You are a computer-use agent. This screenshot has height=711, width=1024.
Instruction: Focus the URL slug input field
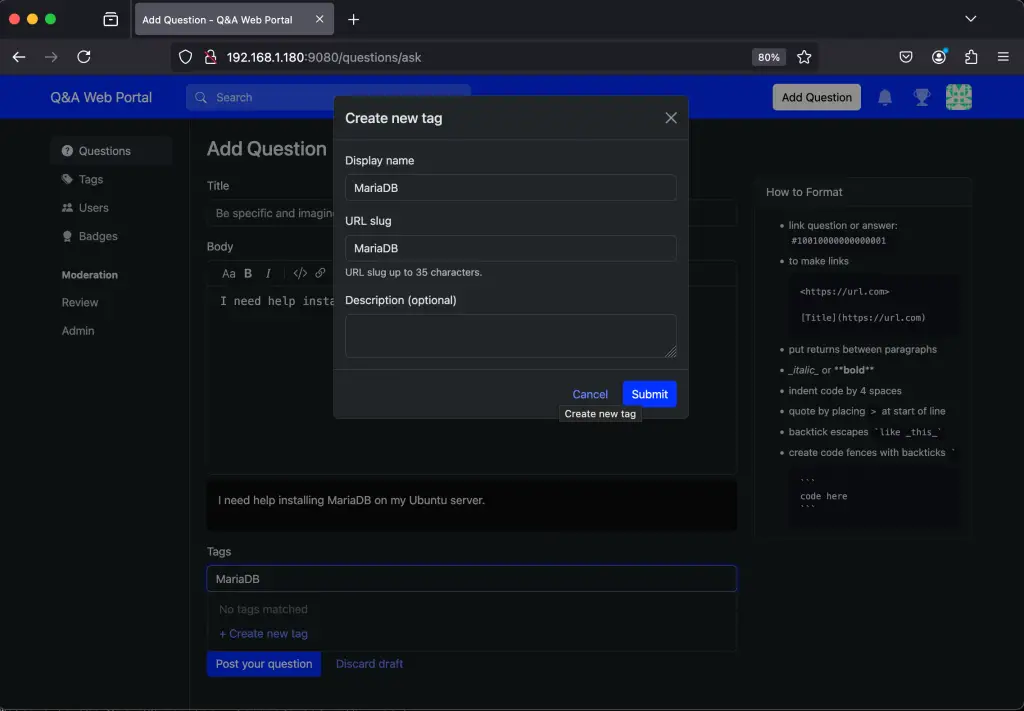[510, 248]
